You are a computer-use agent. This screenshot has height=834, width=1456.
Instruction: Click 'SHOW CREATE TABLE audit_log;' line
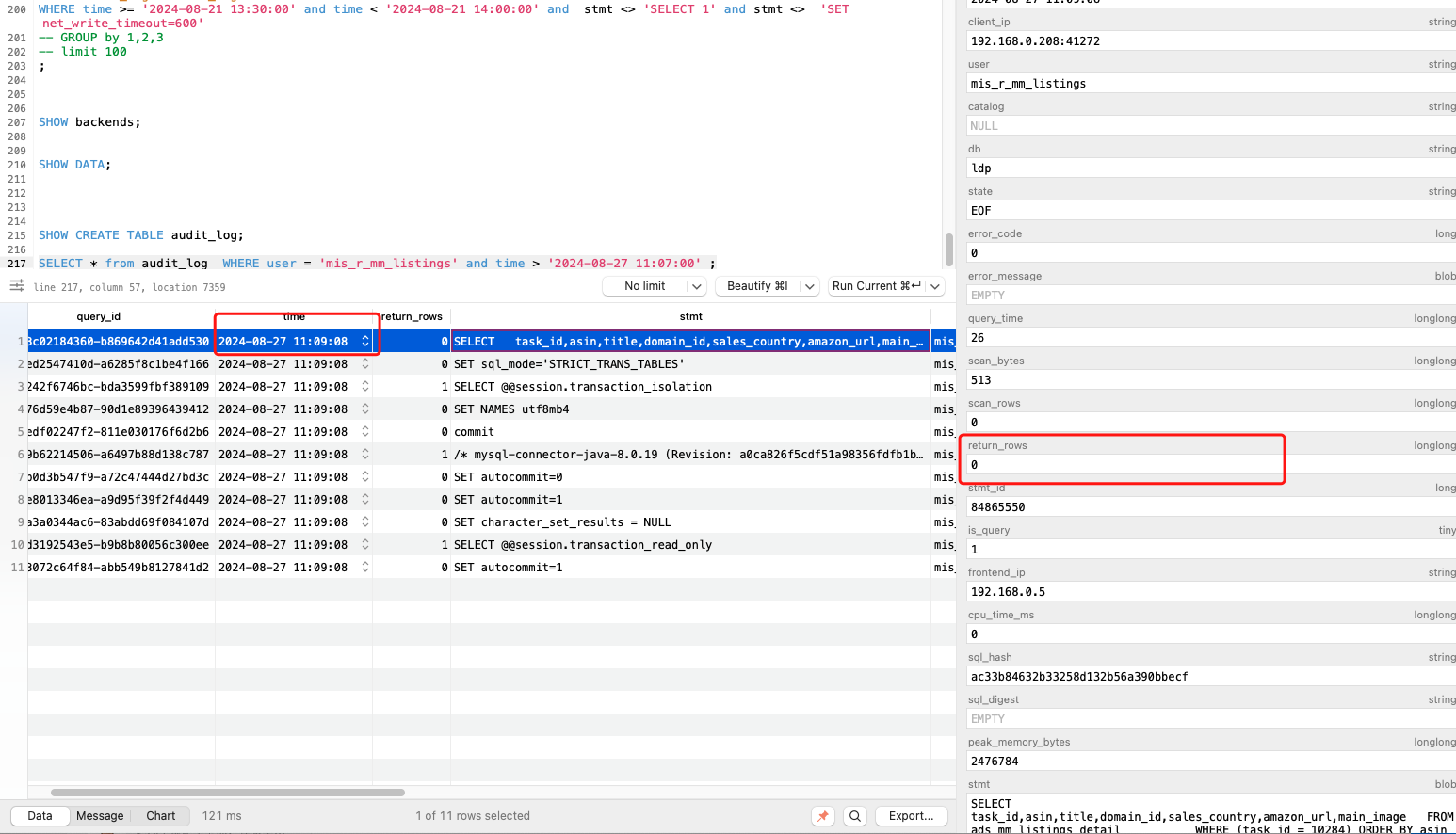[141, 235]
